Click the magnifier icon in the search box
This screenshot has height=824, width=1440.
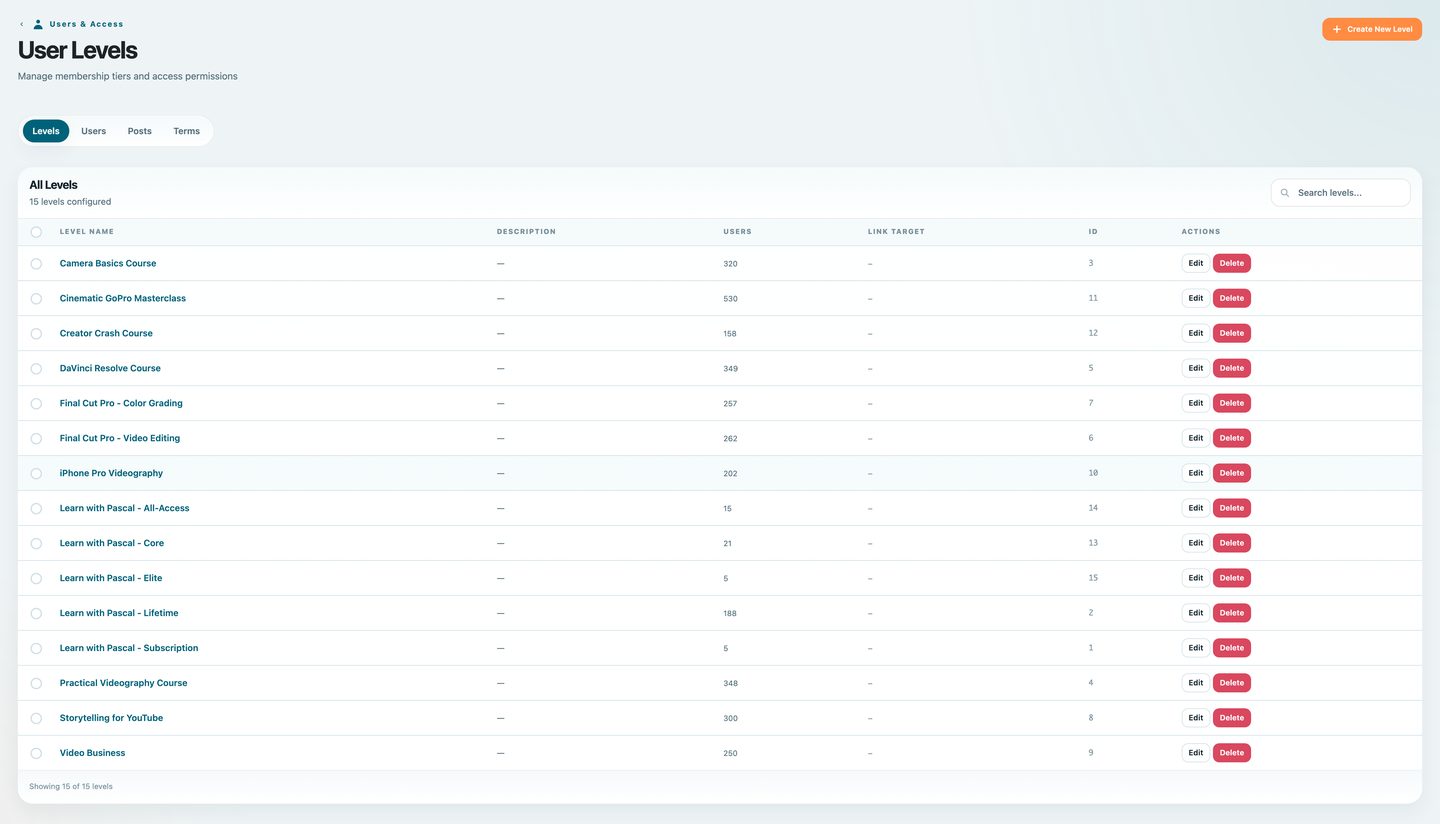pos(1285,193)
